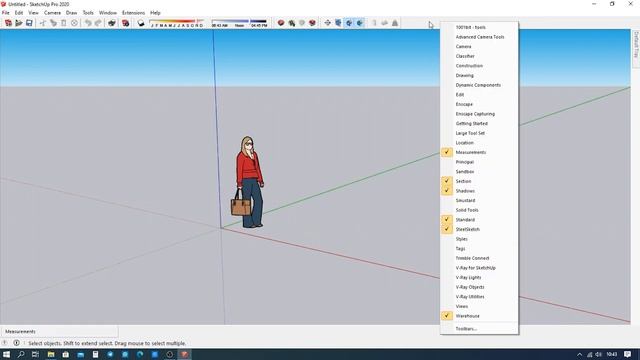Open the View menu
Viewport: 640px width, 360px height.
pos(33,13)
